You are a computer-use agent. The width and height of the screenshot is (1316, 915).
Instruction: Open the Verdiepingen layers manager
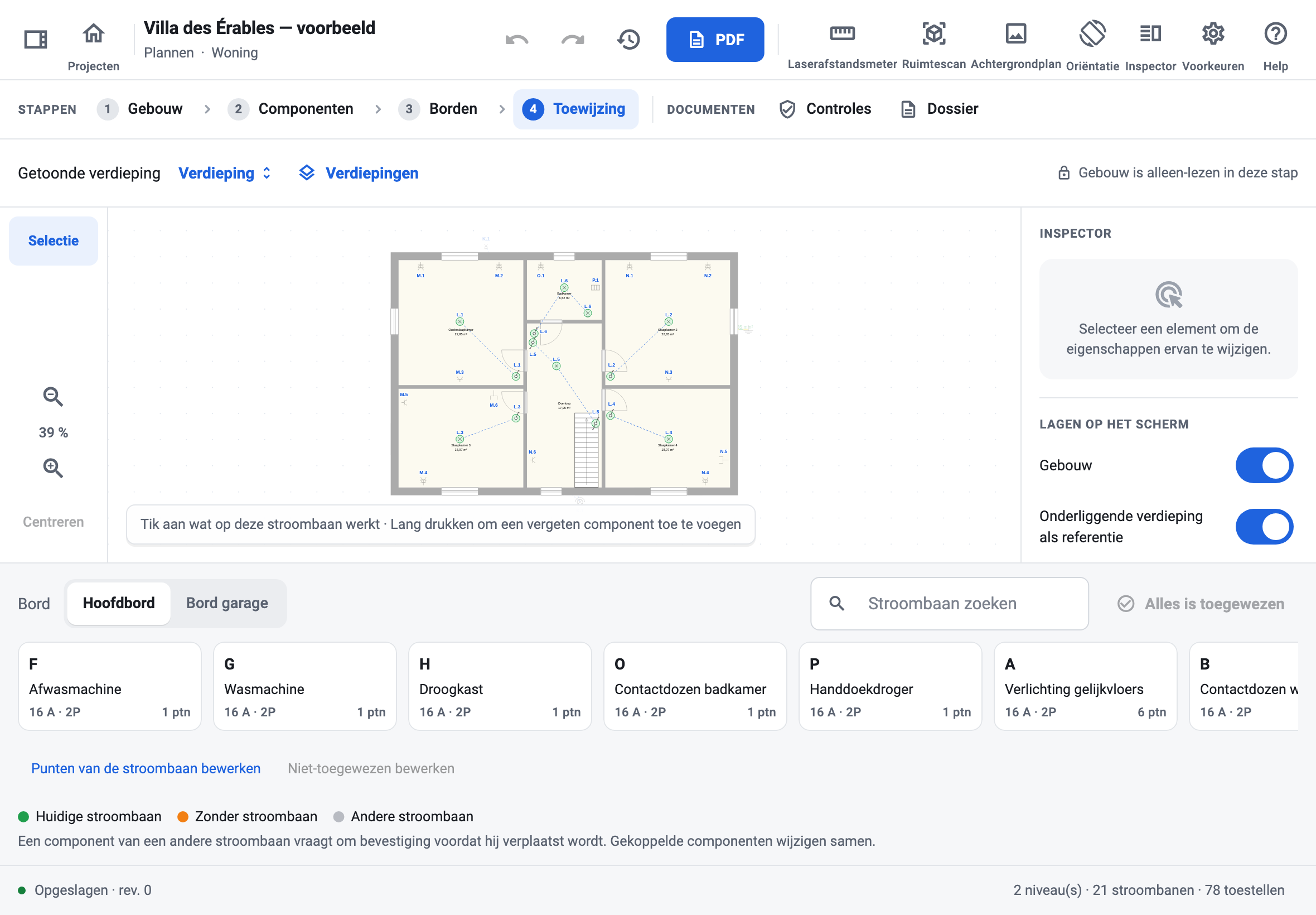click(359, 173)
